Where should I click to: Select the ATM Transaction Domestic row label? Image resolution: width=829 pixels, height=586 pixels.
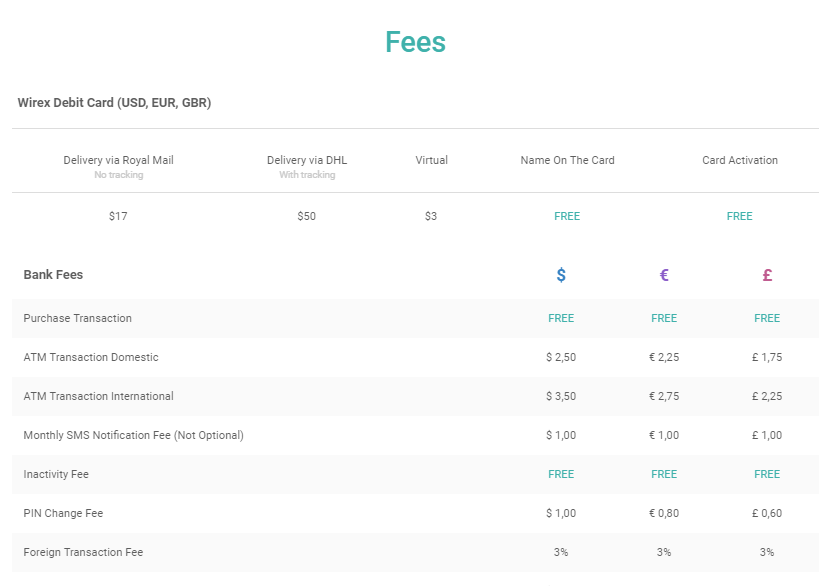coord(91,357)
